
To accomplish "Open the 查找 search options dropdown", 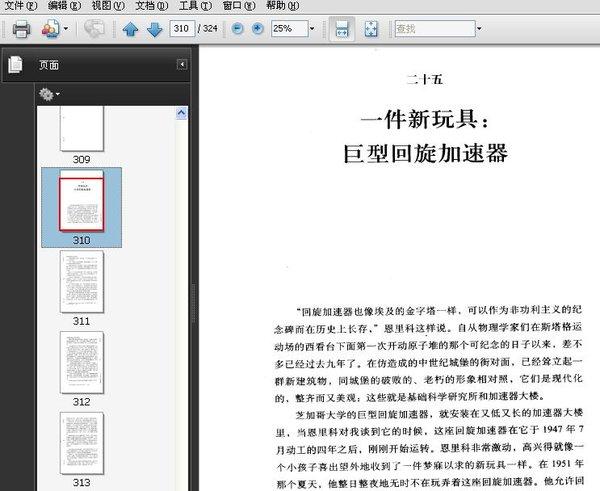I will coord(479,29).
